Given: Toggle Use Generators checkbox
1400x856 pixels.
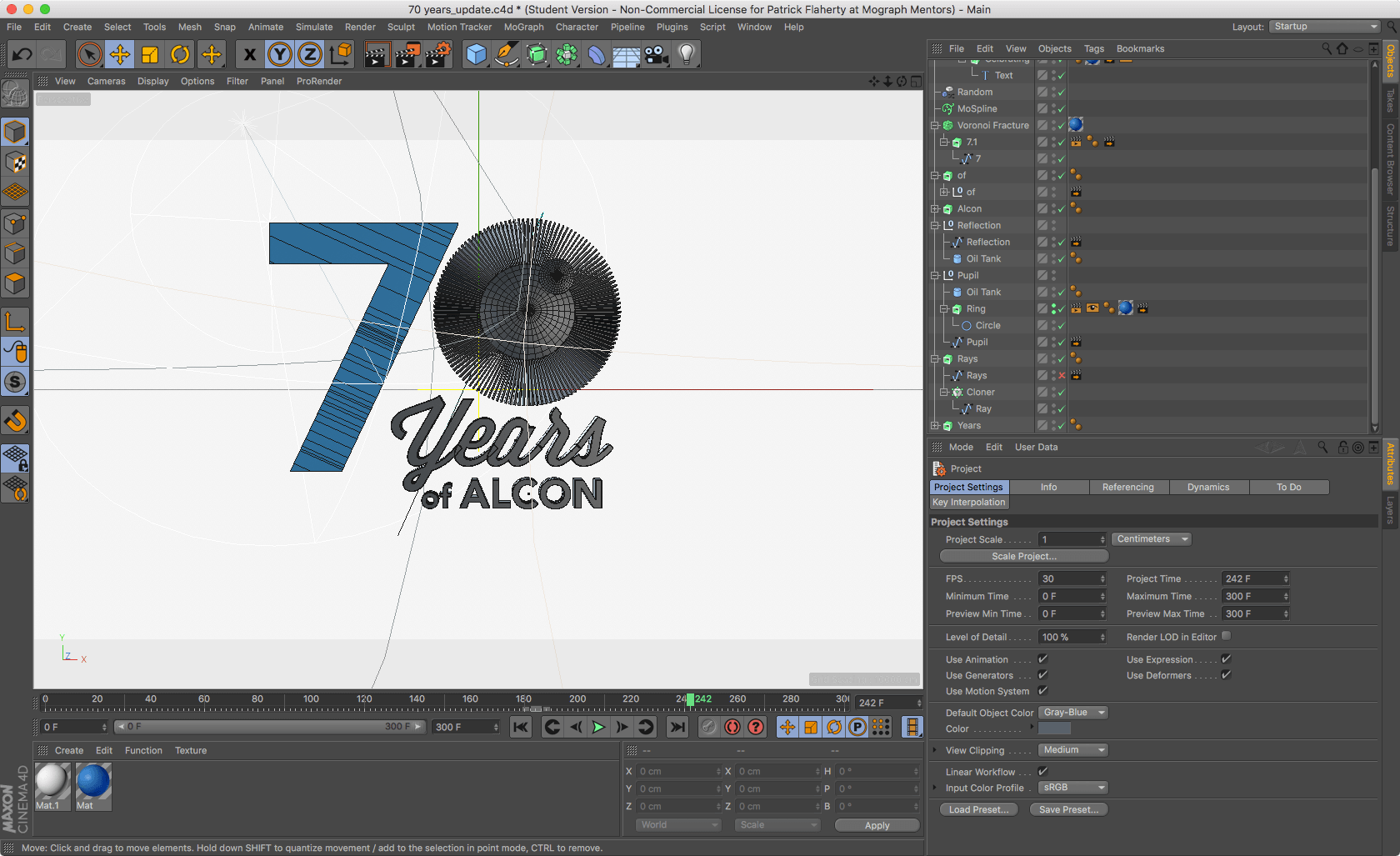Looking at the screenshot, I should click(x=1042, y=674).
